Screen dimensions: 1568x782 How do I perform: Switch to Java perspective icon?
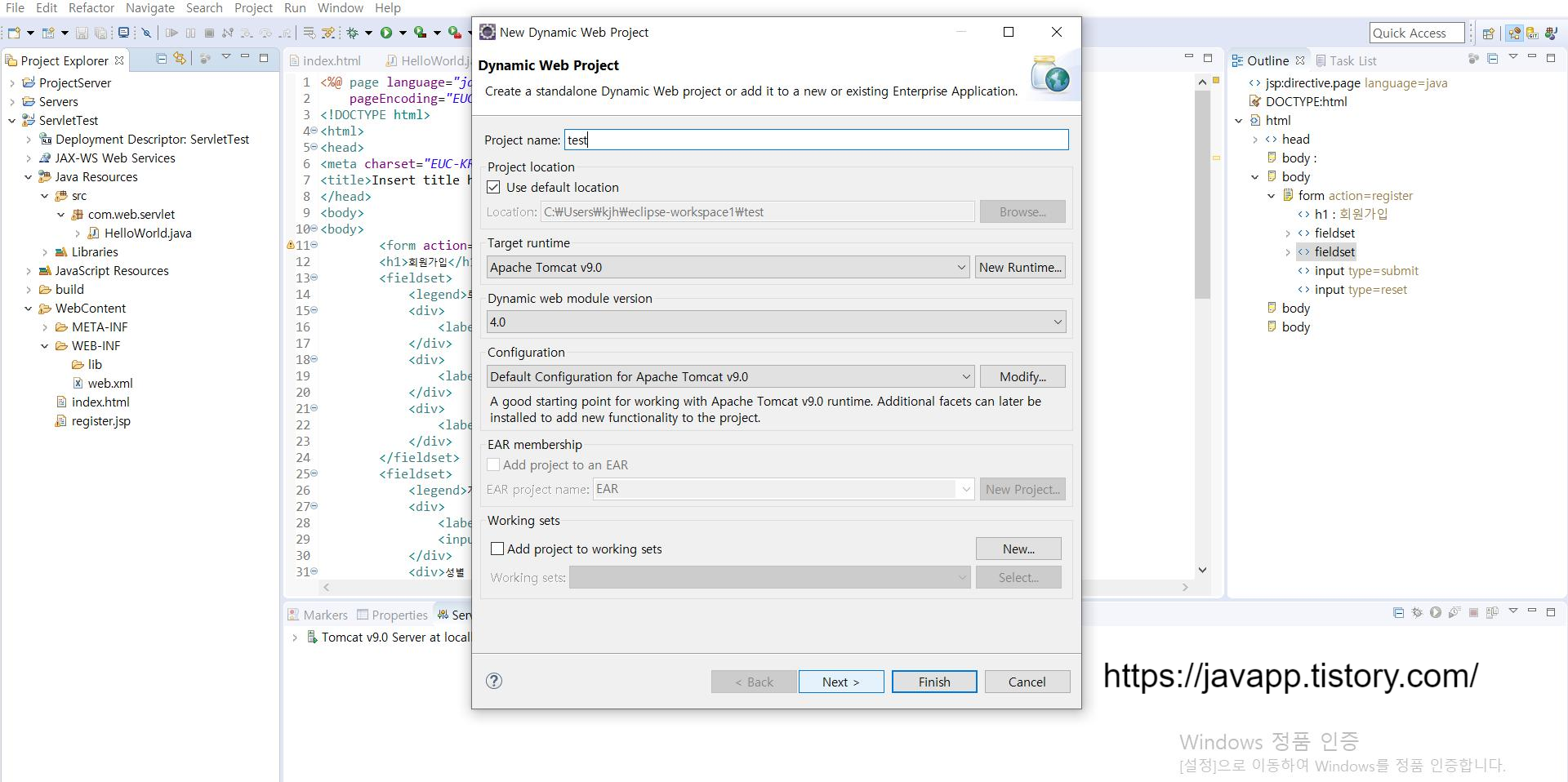tap(1551, 33)
